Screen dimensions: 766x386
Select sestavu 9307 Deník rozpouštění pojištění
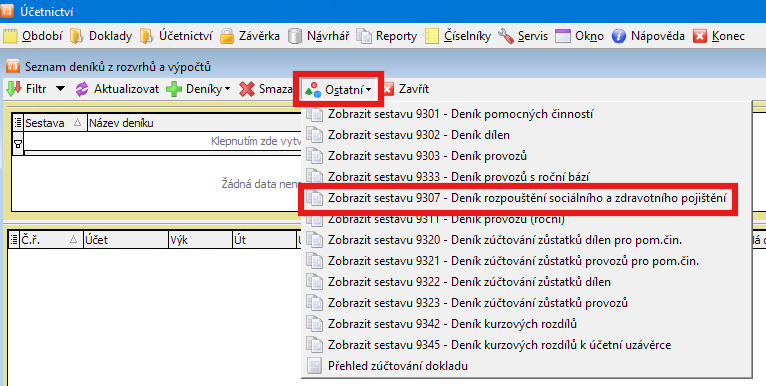527,198
